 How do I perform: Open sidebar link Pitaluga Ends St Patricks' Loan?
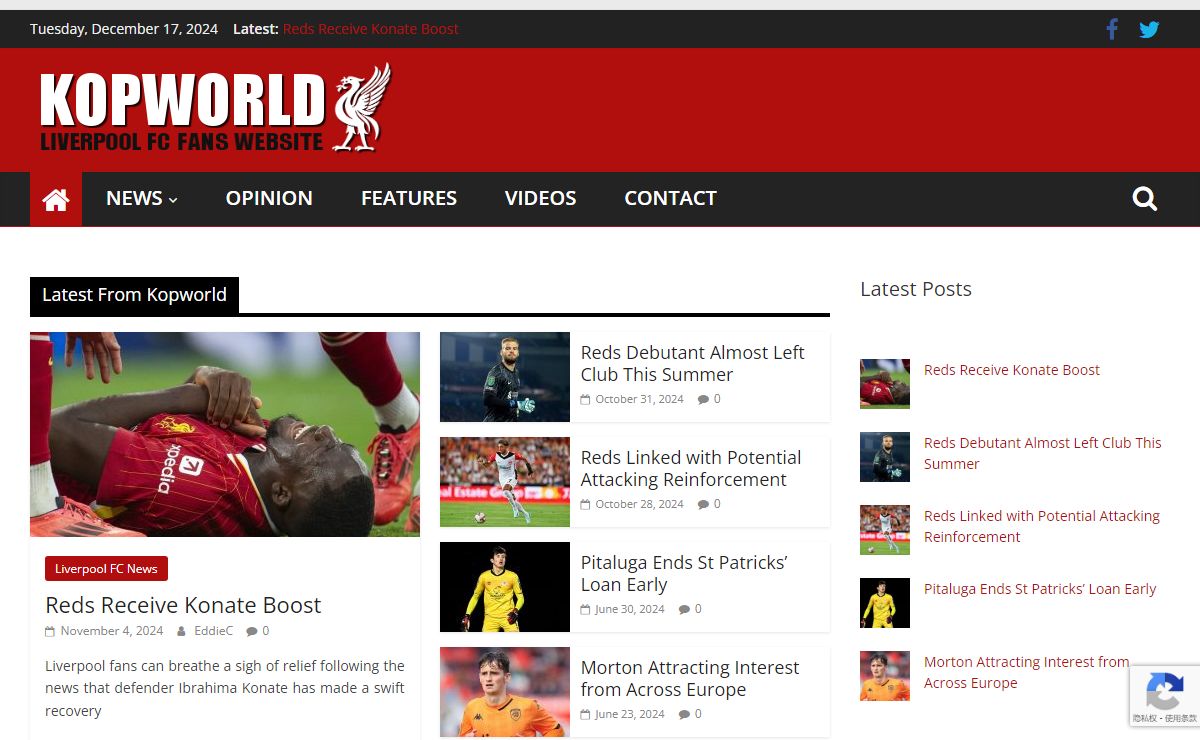(x=1040, y=589)
